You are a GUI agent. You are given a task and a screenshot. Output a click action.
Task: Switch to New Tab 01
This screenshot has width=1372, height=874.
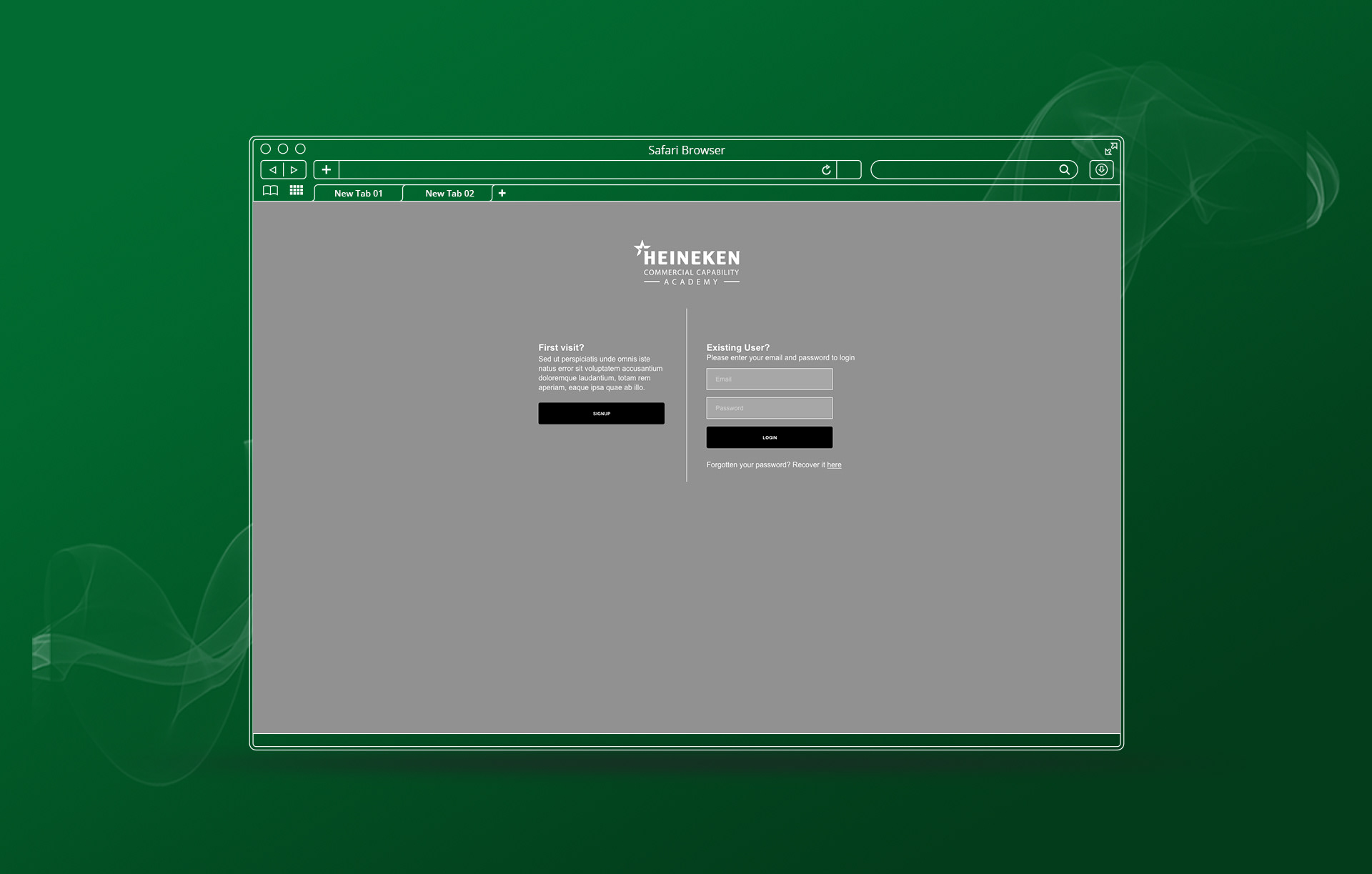[x=358, y=194]
